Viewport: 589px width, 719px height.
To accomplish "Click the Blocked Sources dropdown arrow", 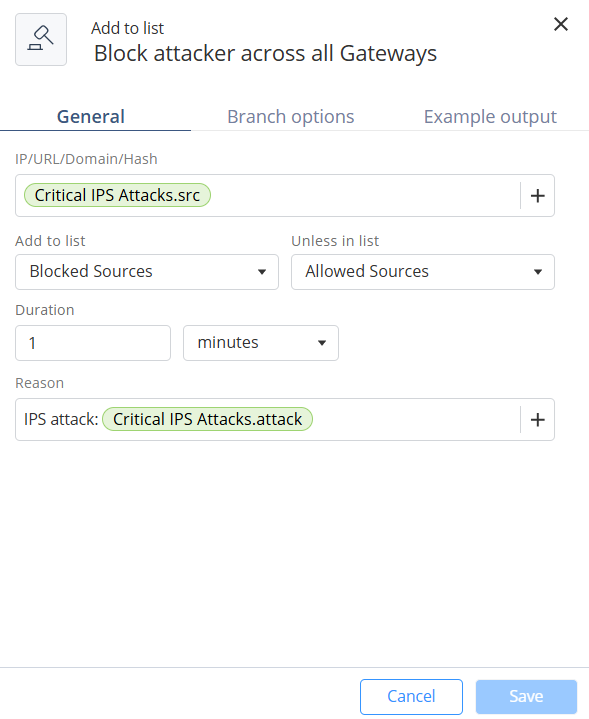I will 262,272.
